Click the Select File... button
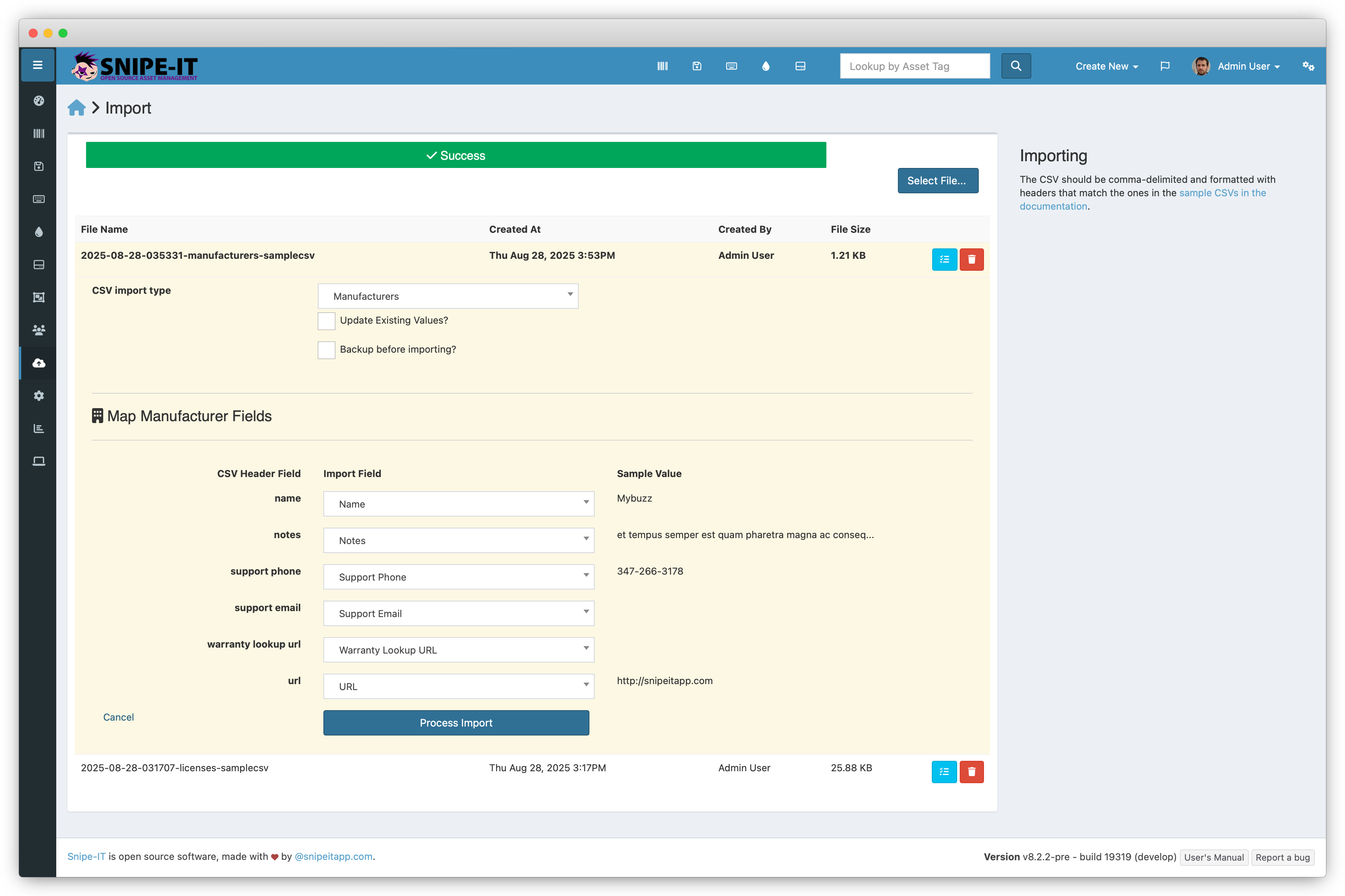1345x896 pixels. click(x=937, y=181)
